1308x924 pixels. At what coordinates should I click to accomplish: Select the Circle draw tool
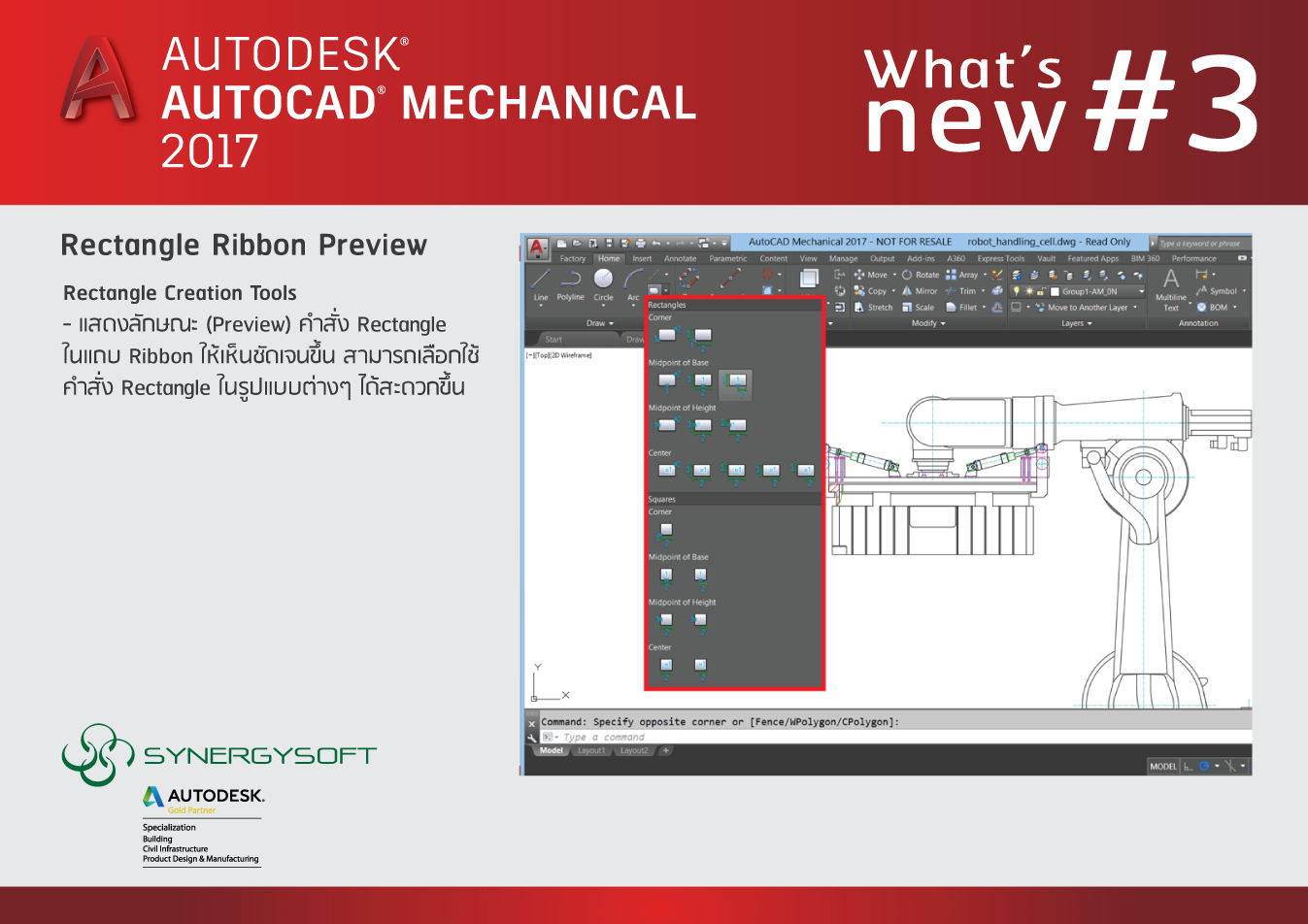tap(603, 281)
